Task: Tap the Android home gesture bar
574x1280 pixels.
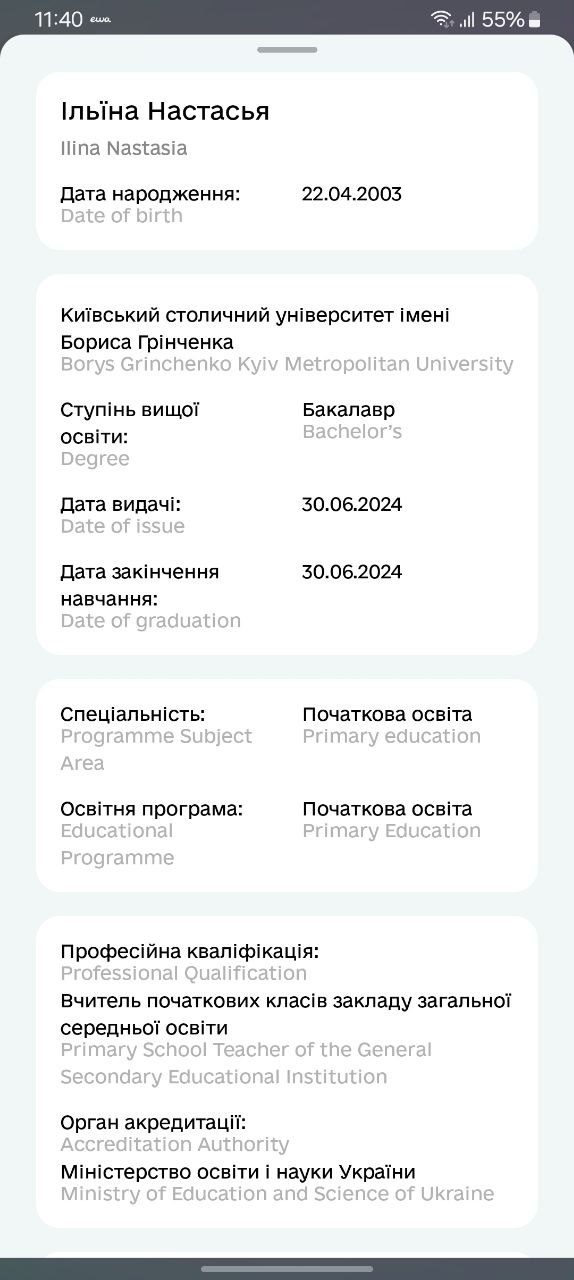Action: 287,1269
